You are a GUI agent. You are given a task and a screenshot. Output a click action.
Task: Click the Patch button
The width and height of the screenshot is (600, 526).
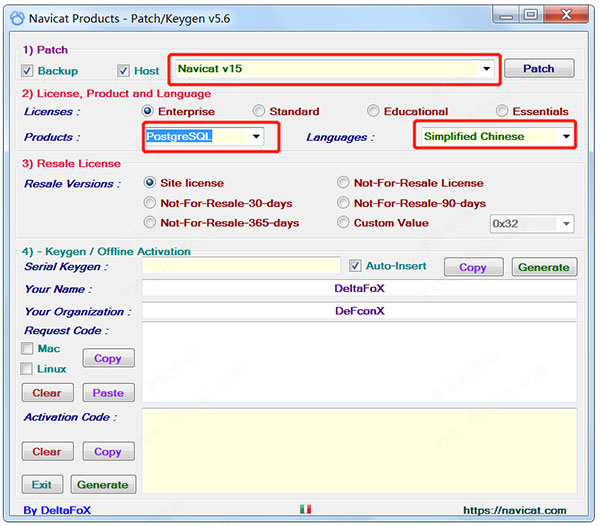pyautogui.click(x=539, y=68)
